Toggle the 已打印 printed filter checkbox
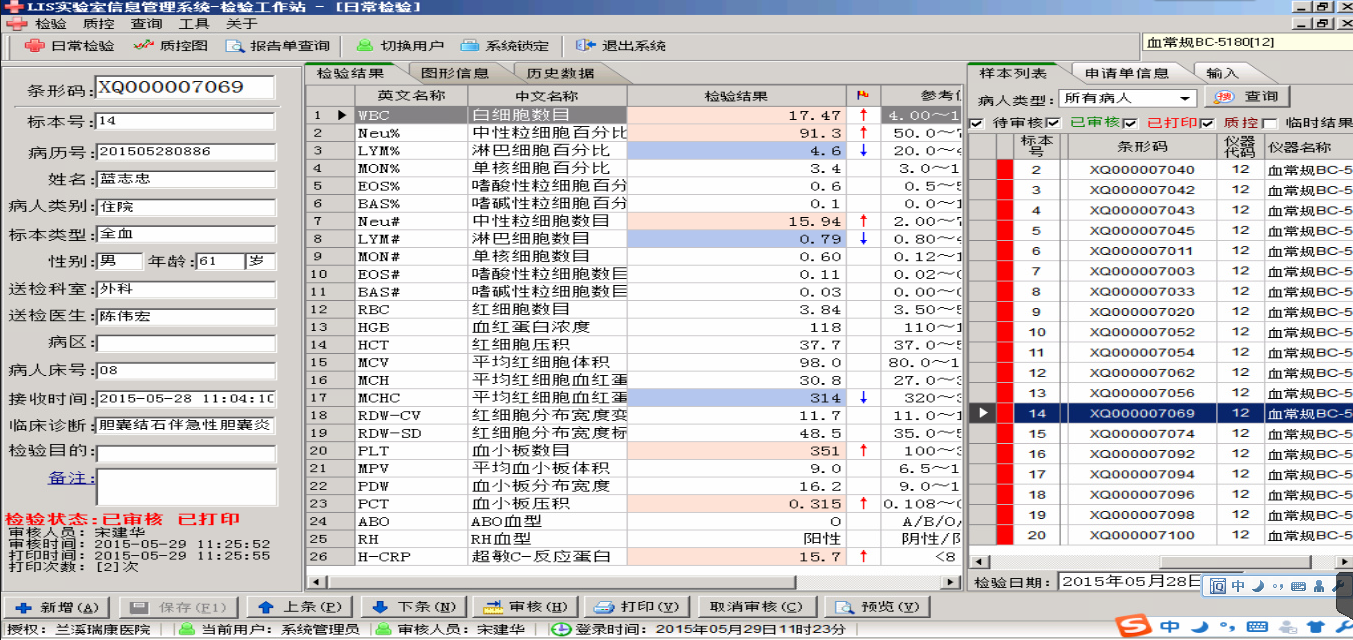Viewport: 1353px width, 640px height. 1130,123
